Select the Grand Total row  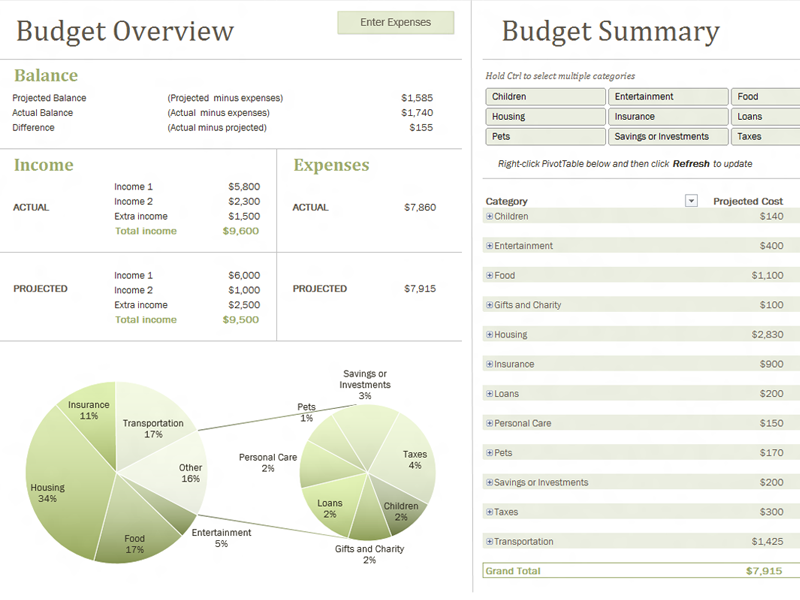641,571
